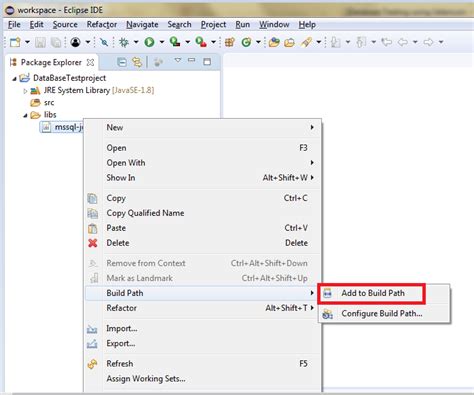Open the Debug dropdown arrow
This screenshot has height=395, width=474.
tap(136, 42)
